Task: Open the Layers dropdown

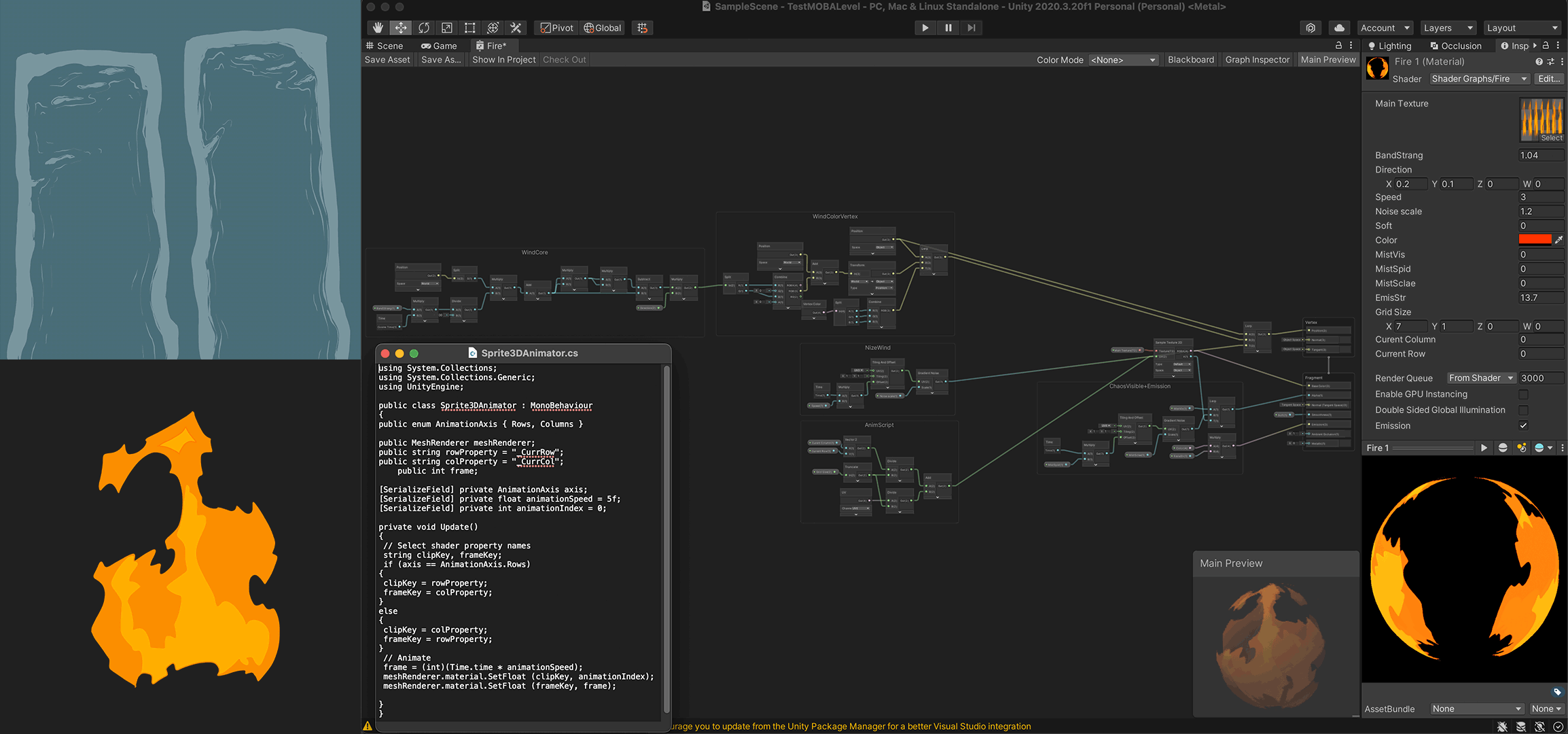Action: [1448, 28]
